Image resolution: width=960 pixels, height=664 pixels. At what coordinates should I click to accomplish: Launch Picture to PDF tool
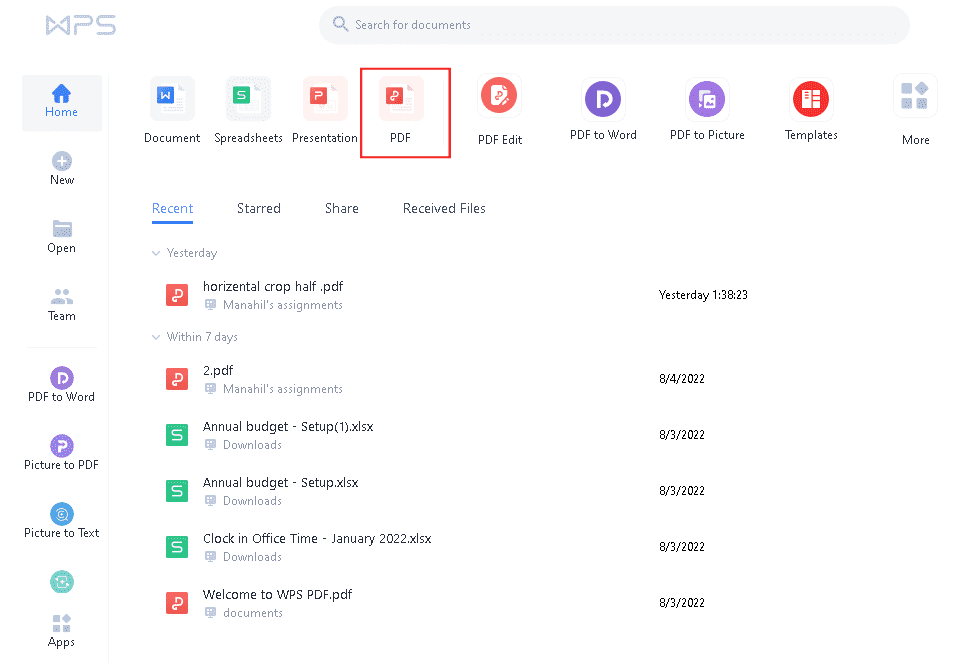(61, 453)
